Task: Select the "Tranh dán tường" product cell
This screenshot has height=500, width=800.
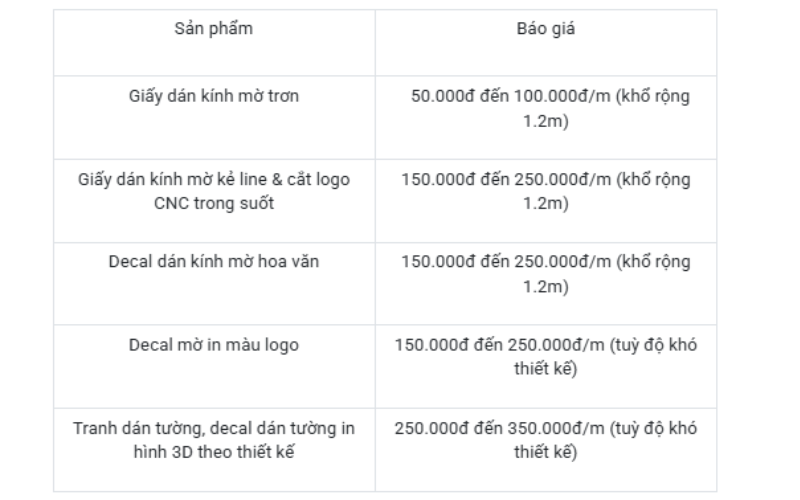Action: point(214,440)
